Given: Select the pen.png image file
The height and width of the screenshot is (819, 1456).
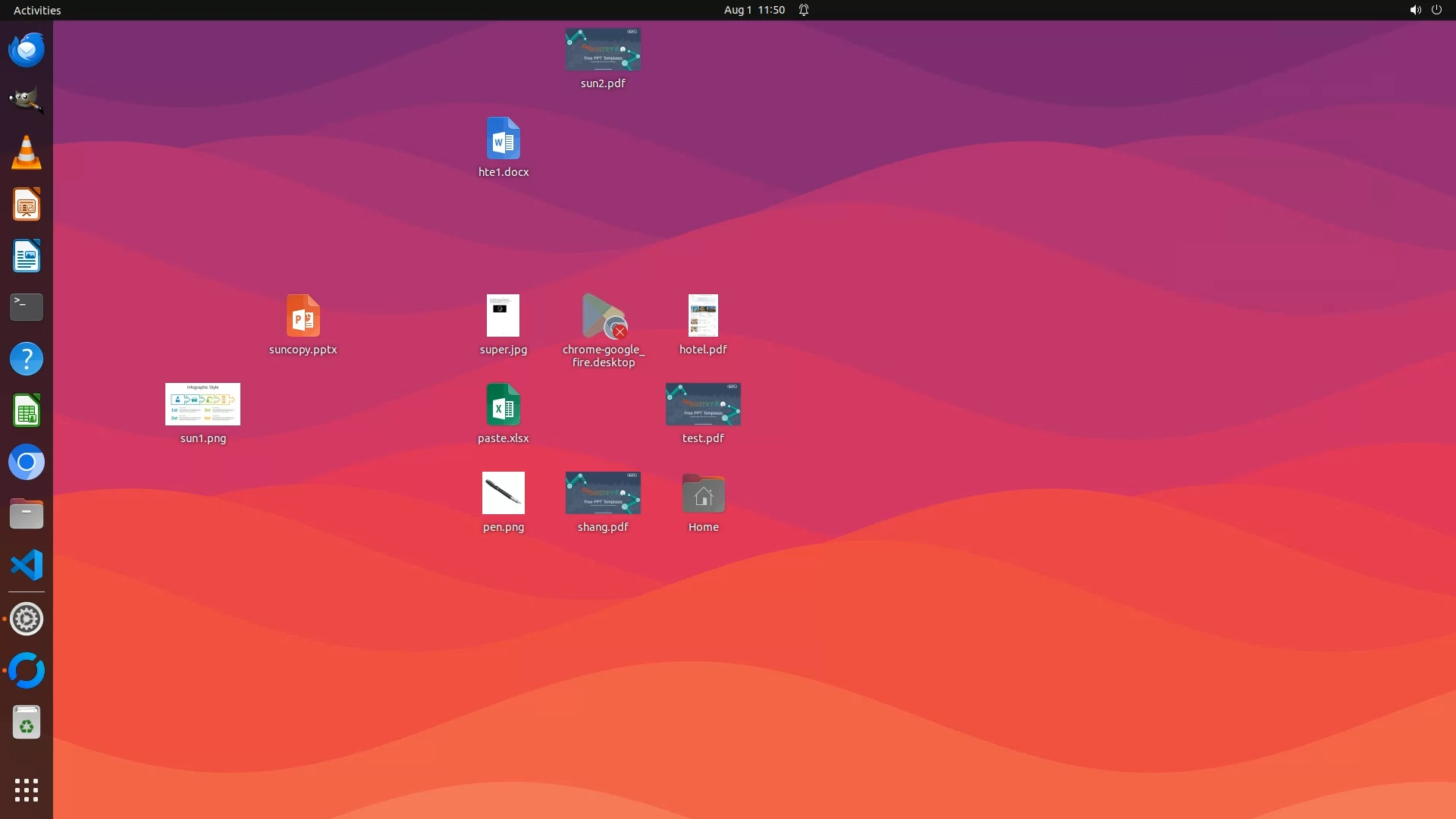Looking at the screenshot, I should (x=503, y=494).
